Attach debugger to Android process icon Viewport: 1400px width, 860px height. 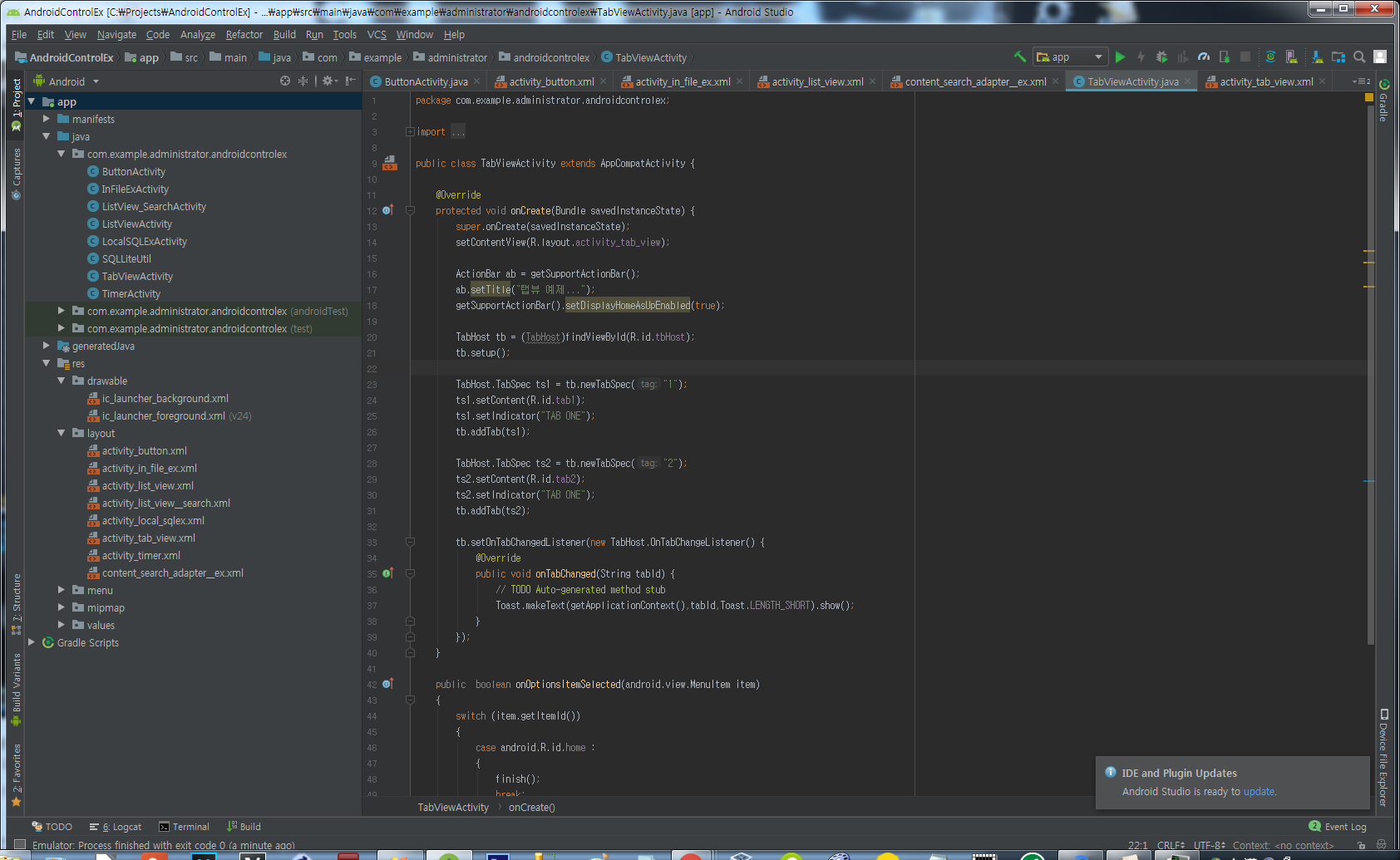click(x=1224, y=57)
